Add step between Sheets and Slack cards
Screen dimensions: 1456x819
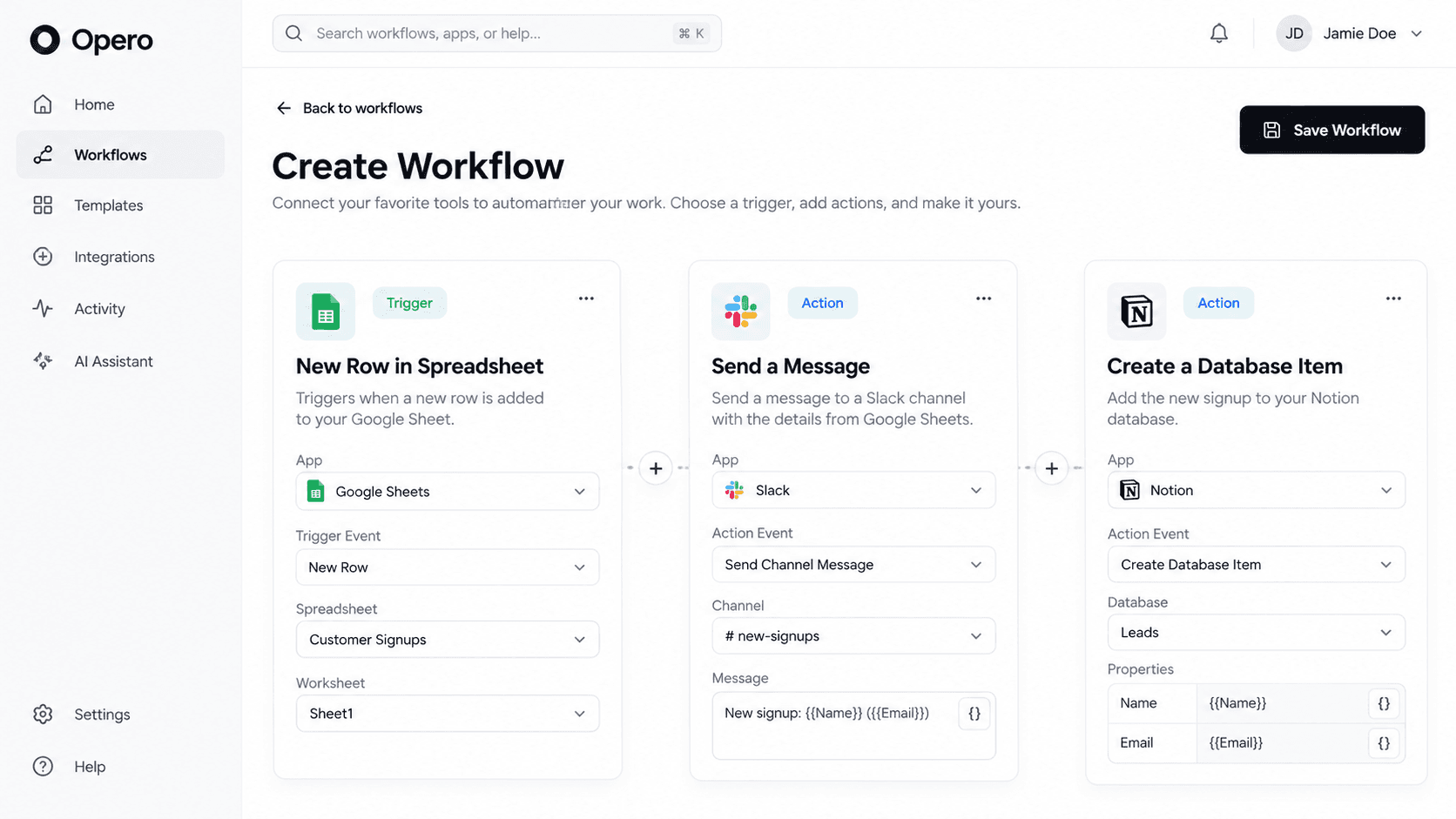[x=656, y=468]
